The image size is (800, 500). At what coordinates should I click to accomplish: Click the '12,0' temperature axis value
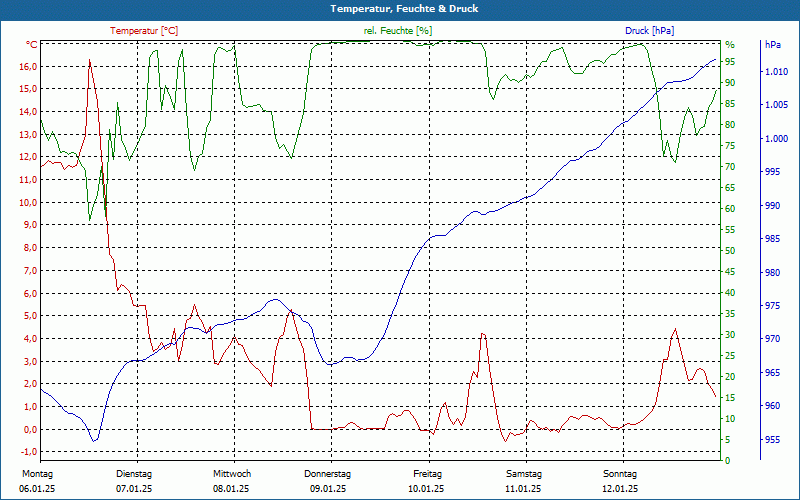28,157
